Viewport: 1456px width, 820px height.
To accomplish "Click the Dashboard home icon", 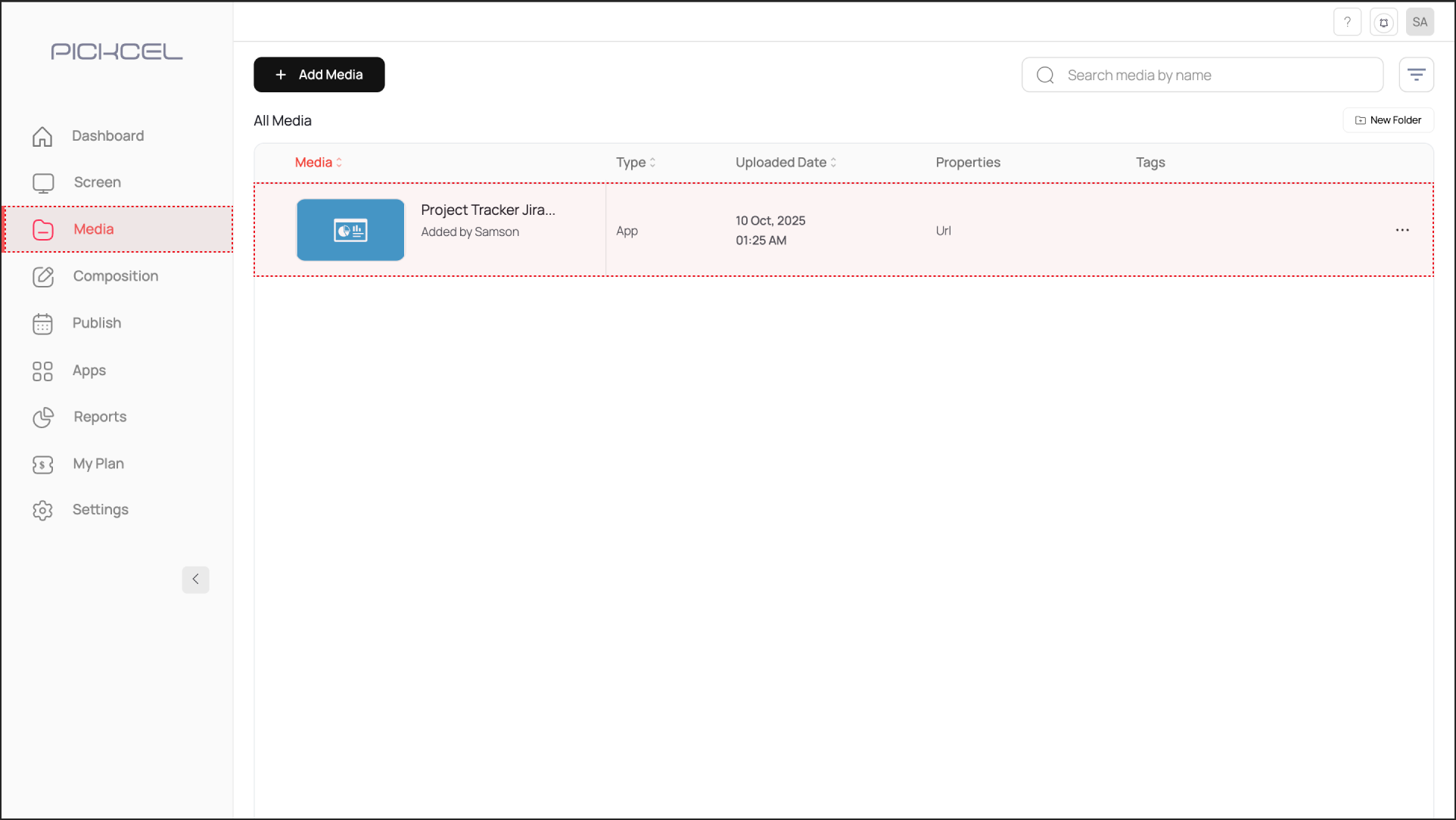I will click(42, 136).
